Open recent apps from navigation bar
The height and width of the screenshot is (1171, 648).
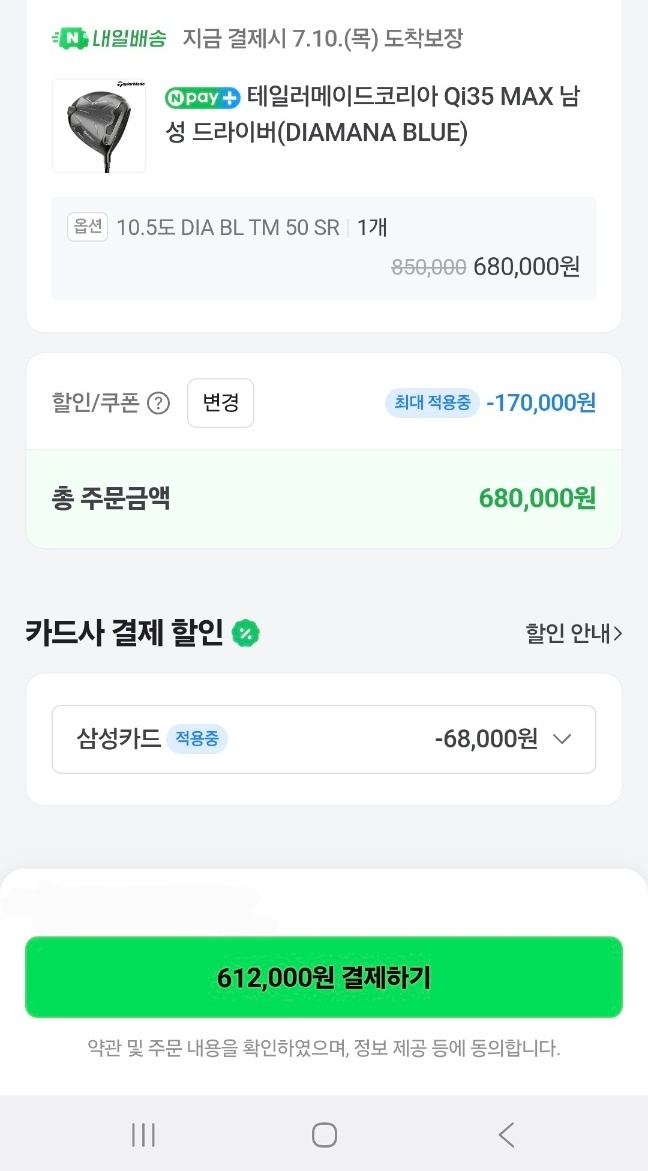(143, 1134)
